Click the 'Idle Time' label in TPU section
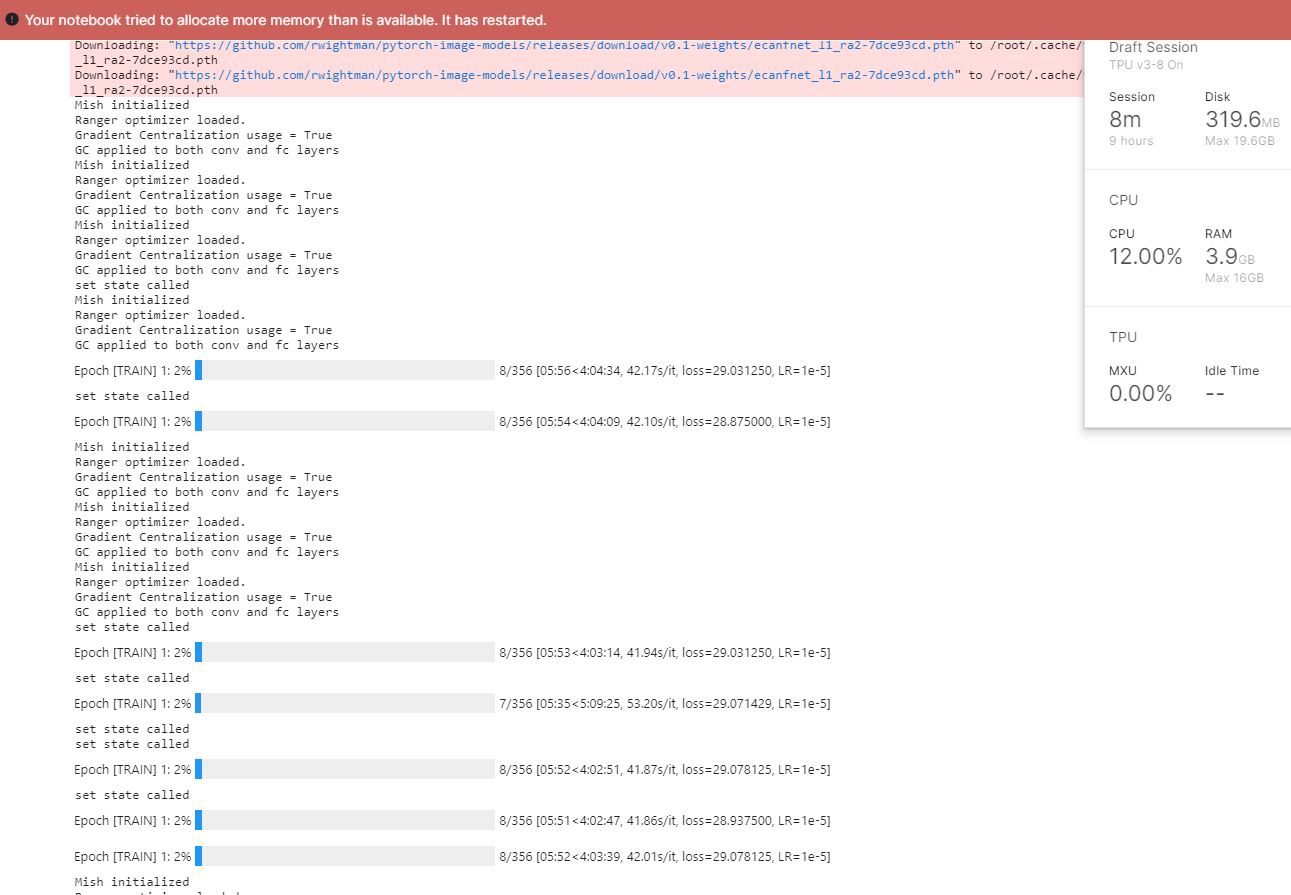 pyautogui.click(x=1232, y=371)
